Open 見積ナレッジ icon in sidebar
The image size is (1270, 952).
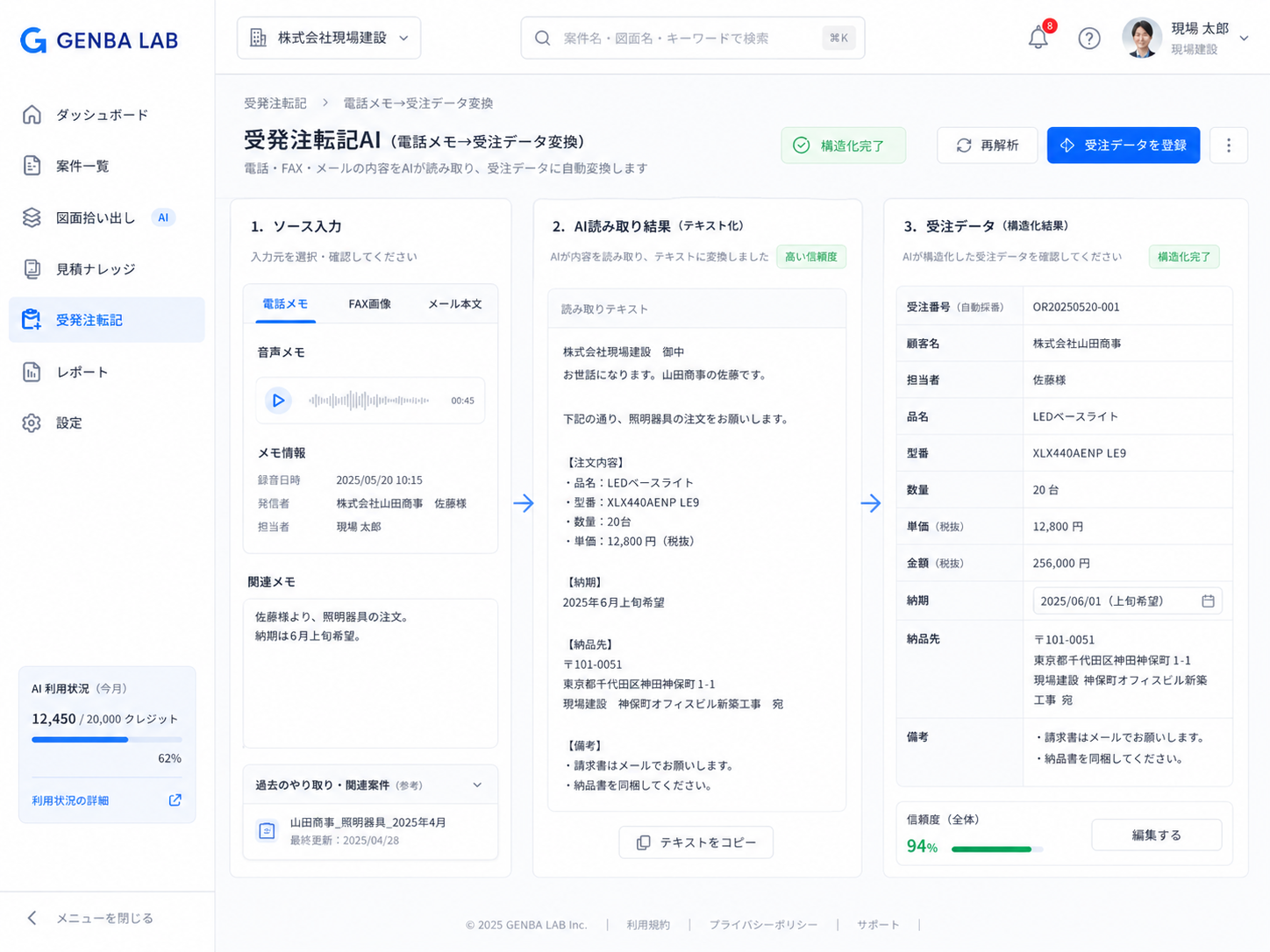pos(32,269)
